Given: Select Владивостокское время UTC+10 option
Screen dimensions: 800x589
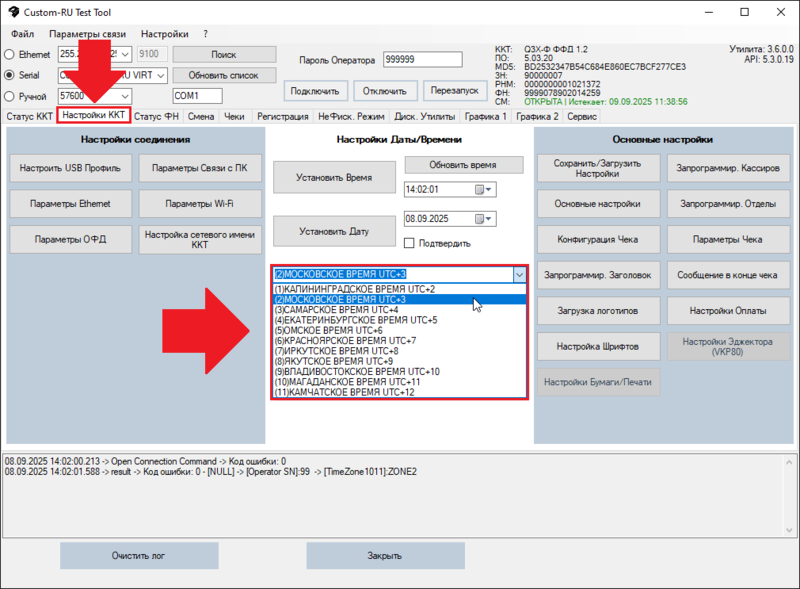Looking at the screenshot, I should [357, 371].
